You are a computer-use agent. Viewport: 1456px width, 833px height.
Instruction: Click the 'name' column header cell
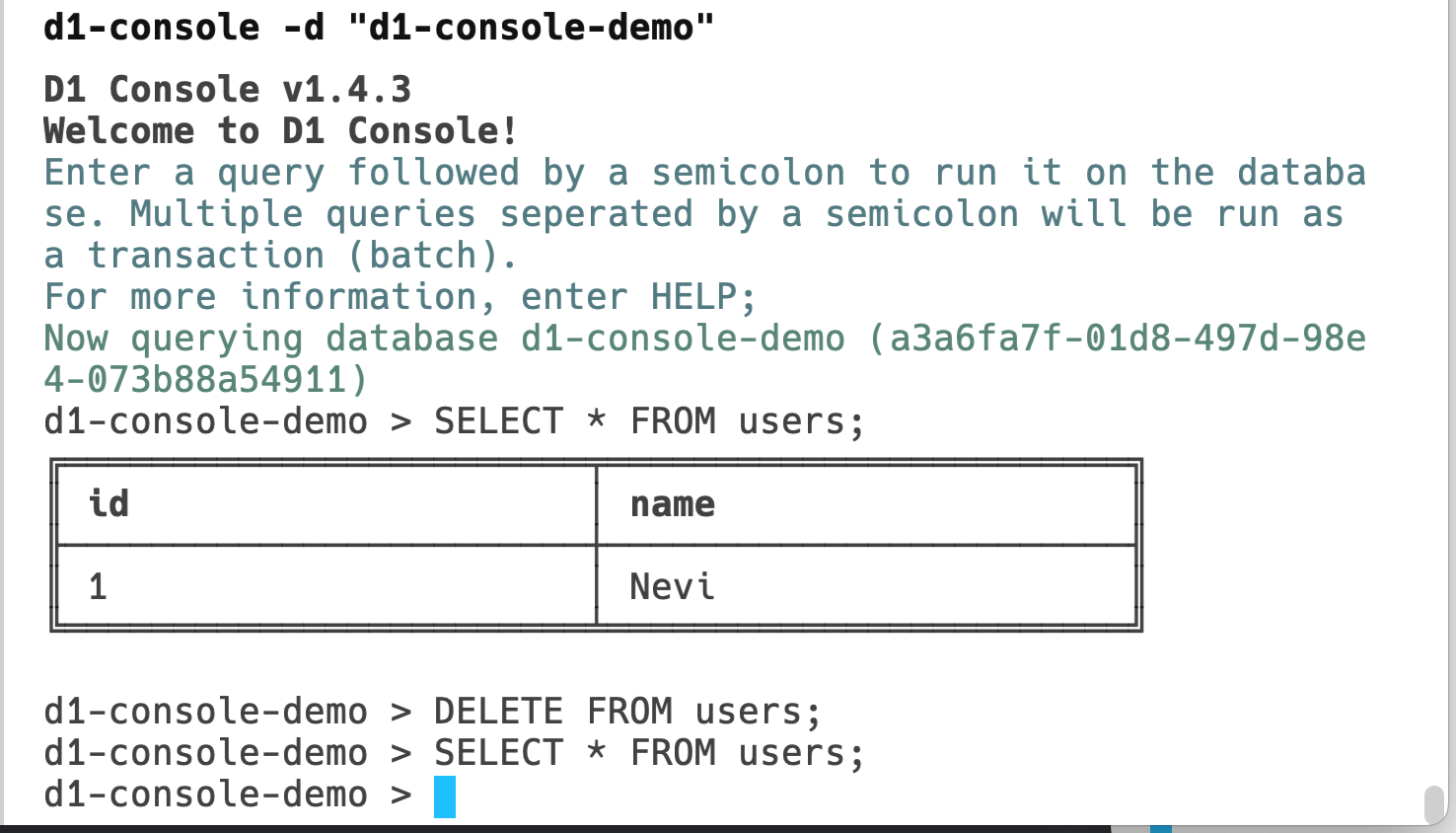[x=866, y=504]
